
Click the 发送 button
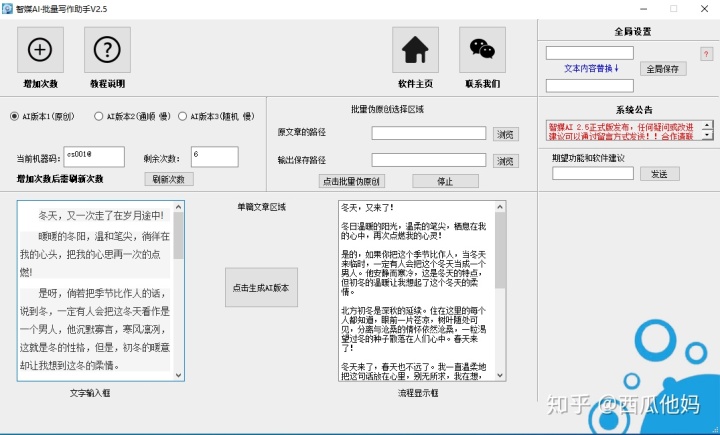click(659, 174)
